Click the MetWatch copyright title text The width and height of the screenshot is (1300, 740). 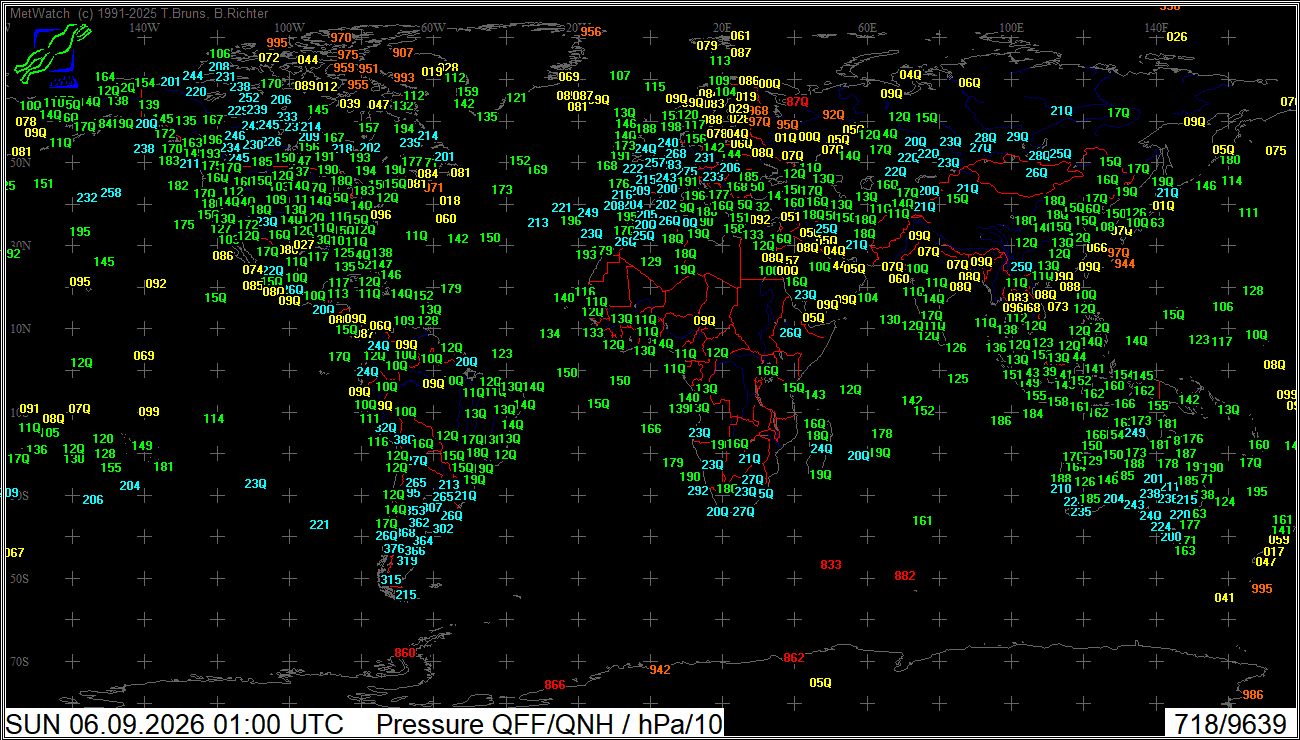[x=137, y=12]
